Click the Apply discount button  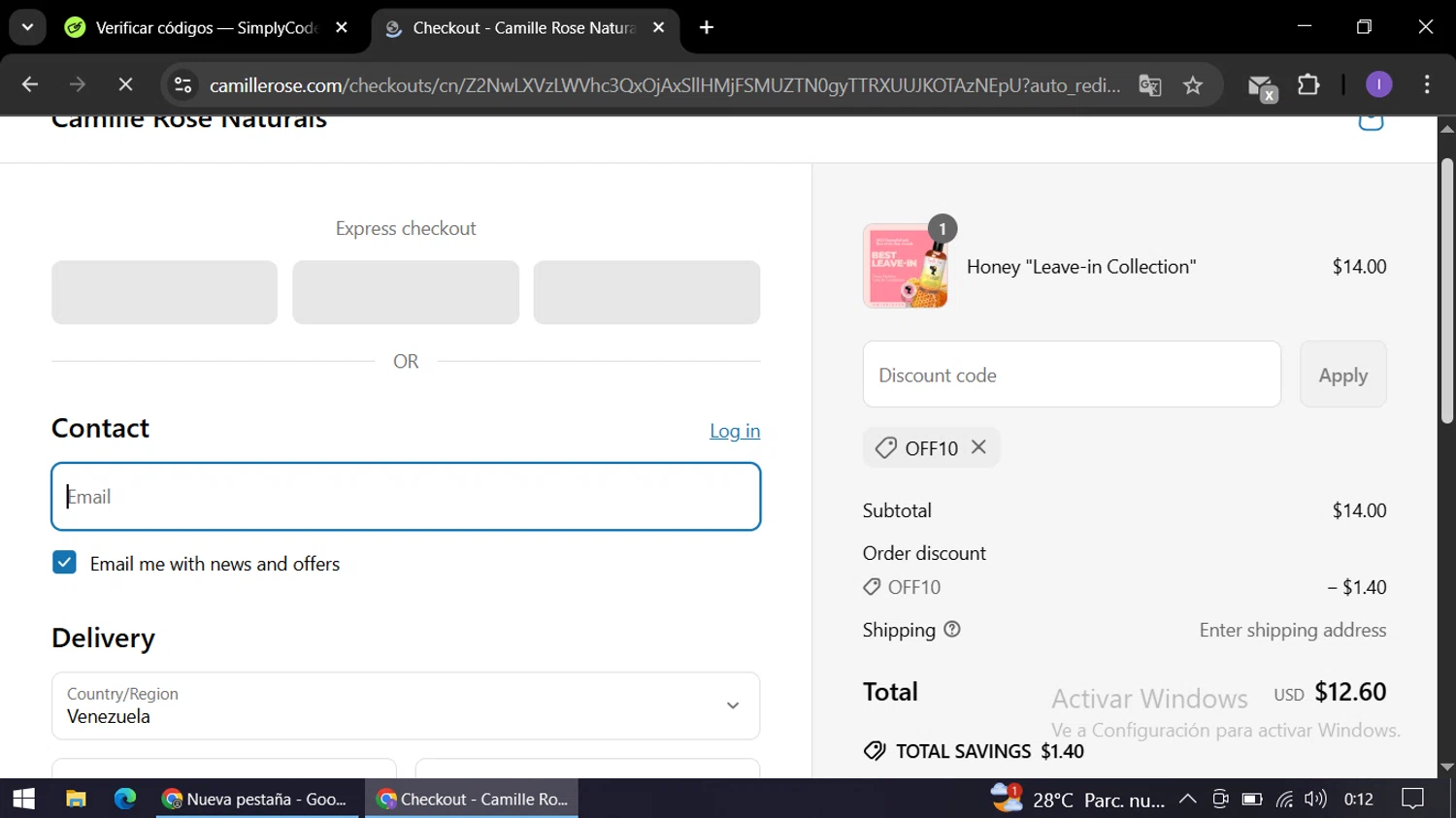1342,375
